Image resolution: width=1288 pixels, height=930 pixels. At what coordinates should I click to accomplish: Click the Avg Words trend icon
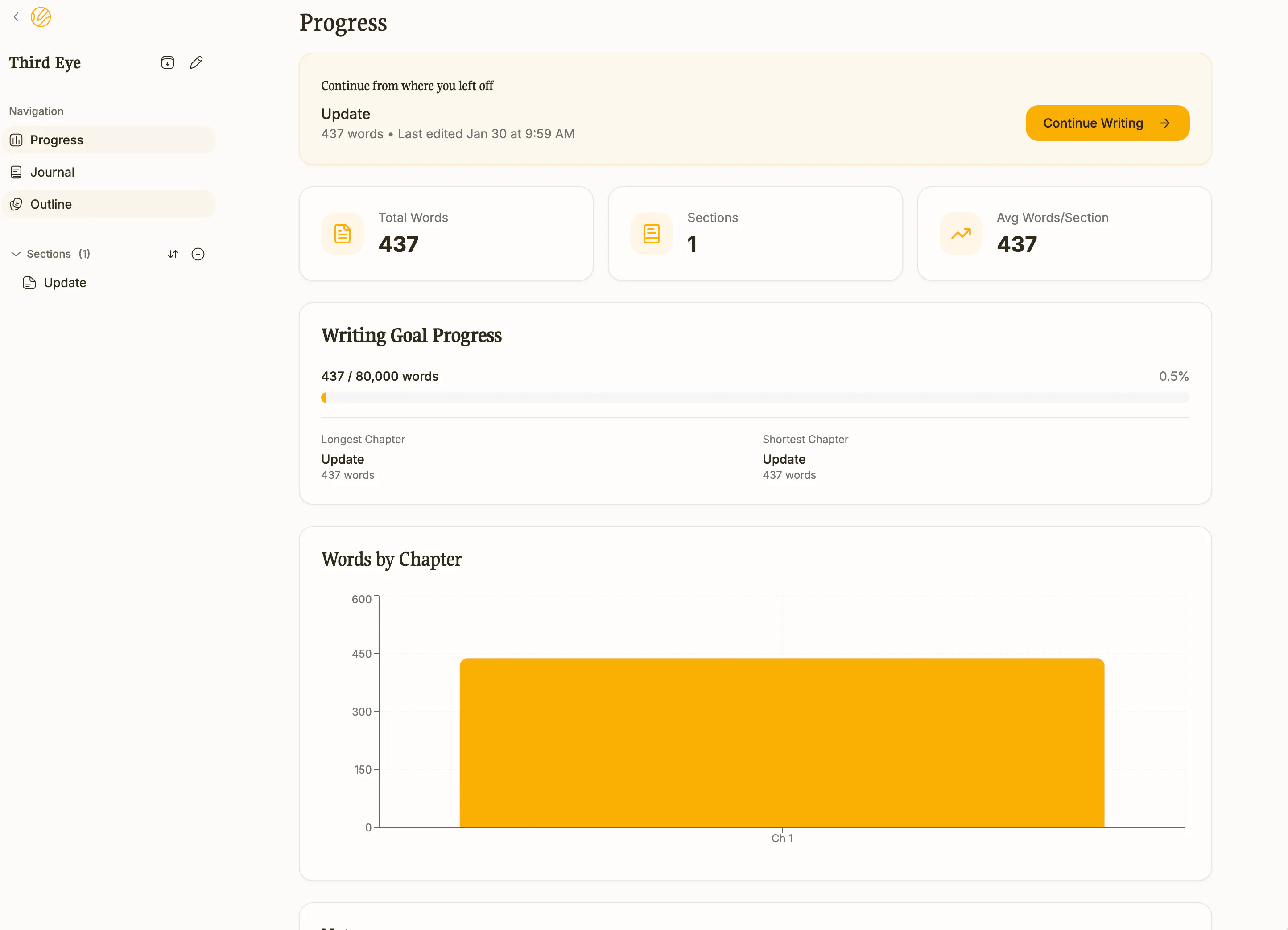(961, 233)
